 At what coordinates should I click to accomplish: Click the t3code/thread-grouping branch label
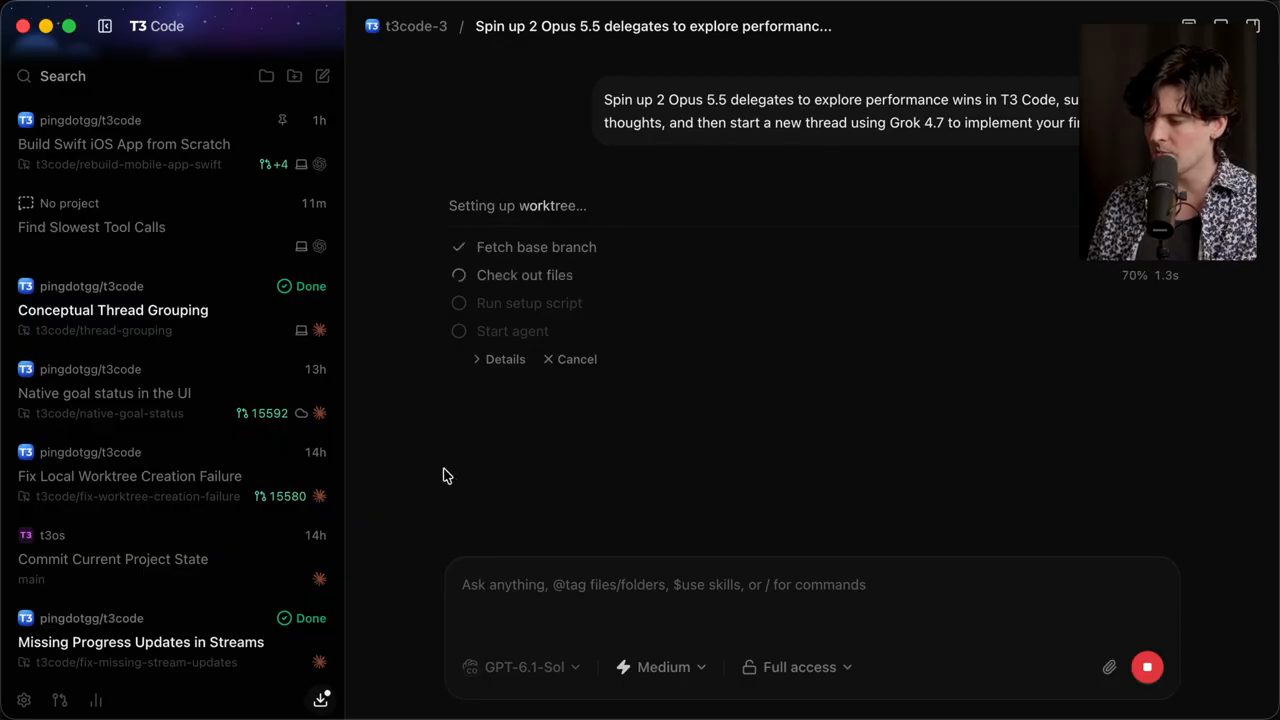(x=104, y=330)
